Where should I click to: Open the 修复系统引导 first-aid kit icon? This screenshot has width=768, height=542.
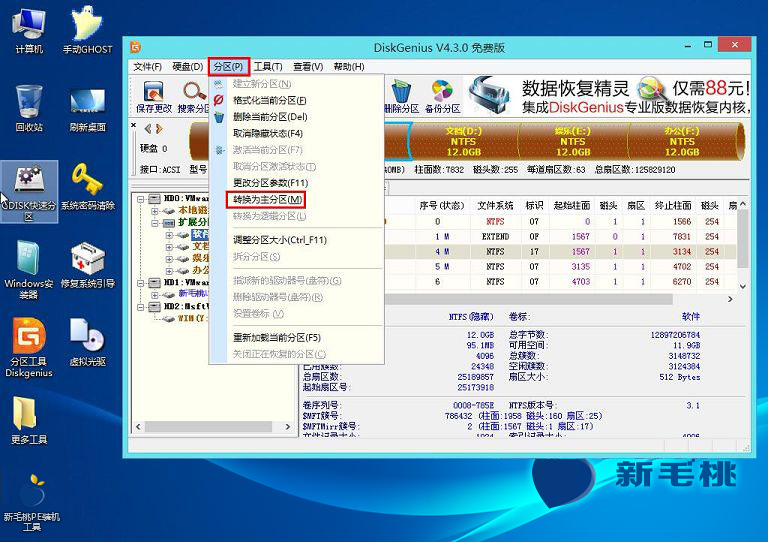point(88,265)
